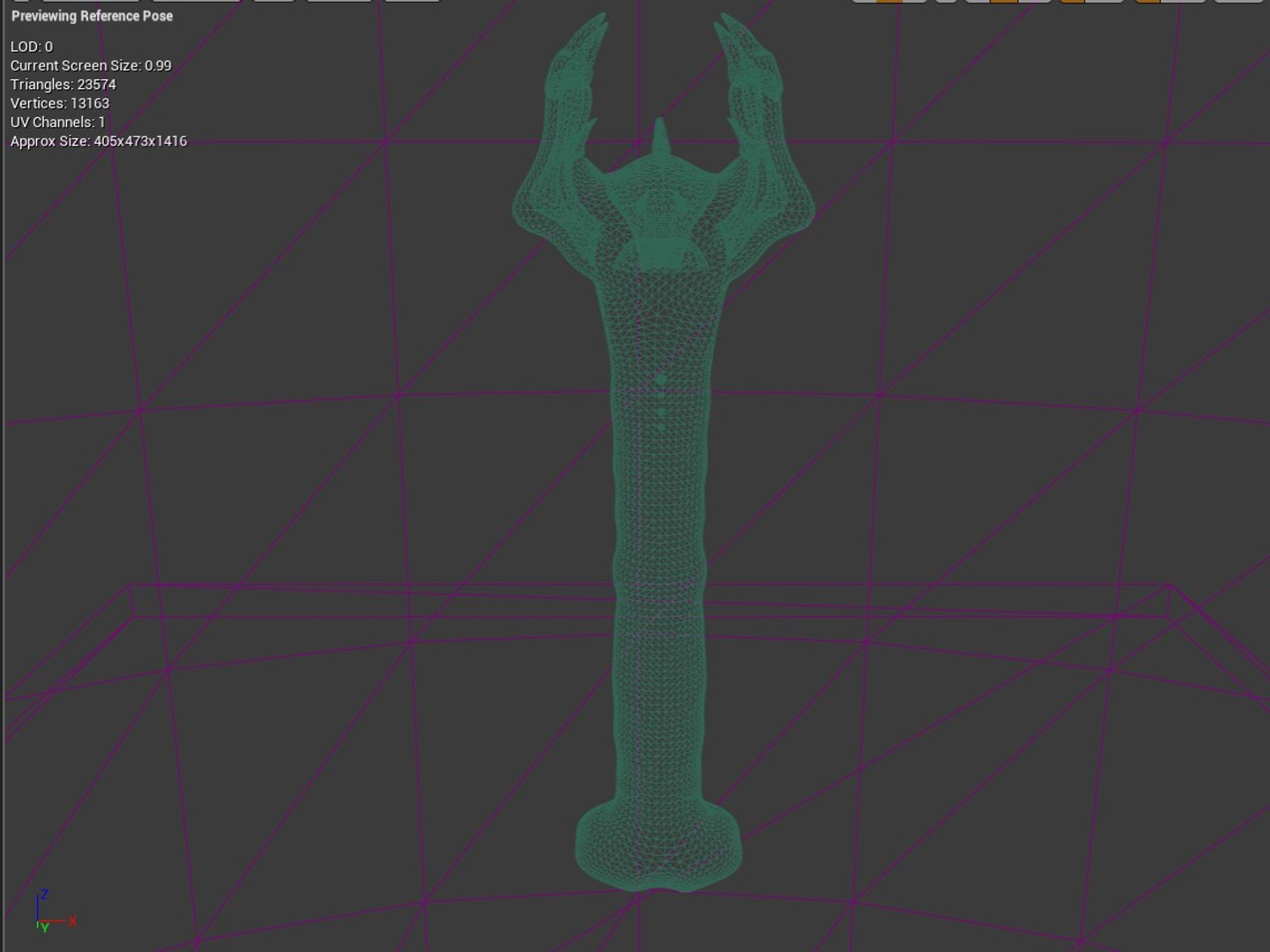This screenshot has width=1270, height=952.
Task: Click the 'LOD: 0' stat line
Action: [32, 47]
